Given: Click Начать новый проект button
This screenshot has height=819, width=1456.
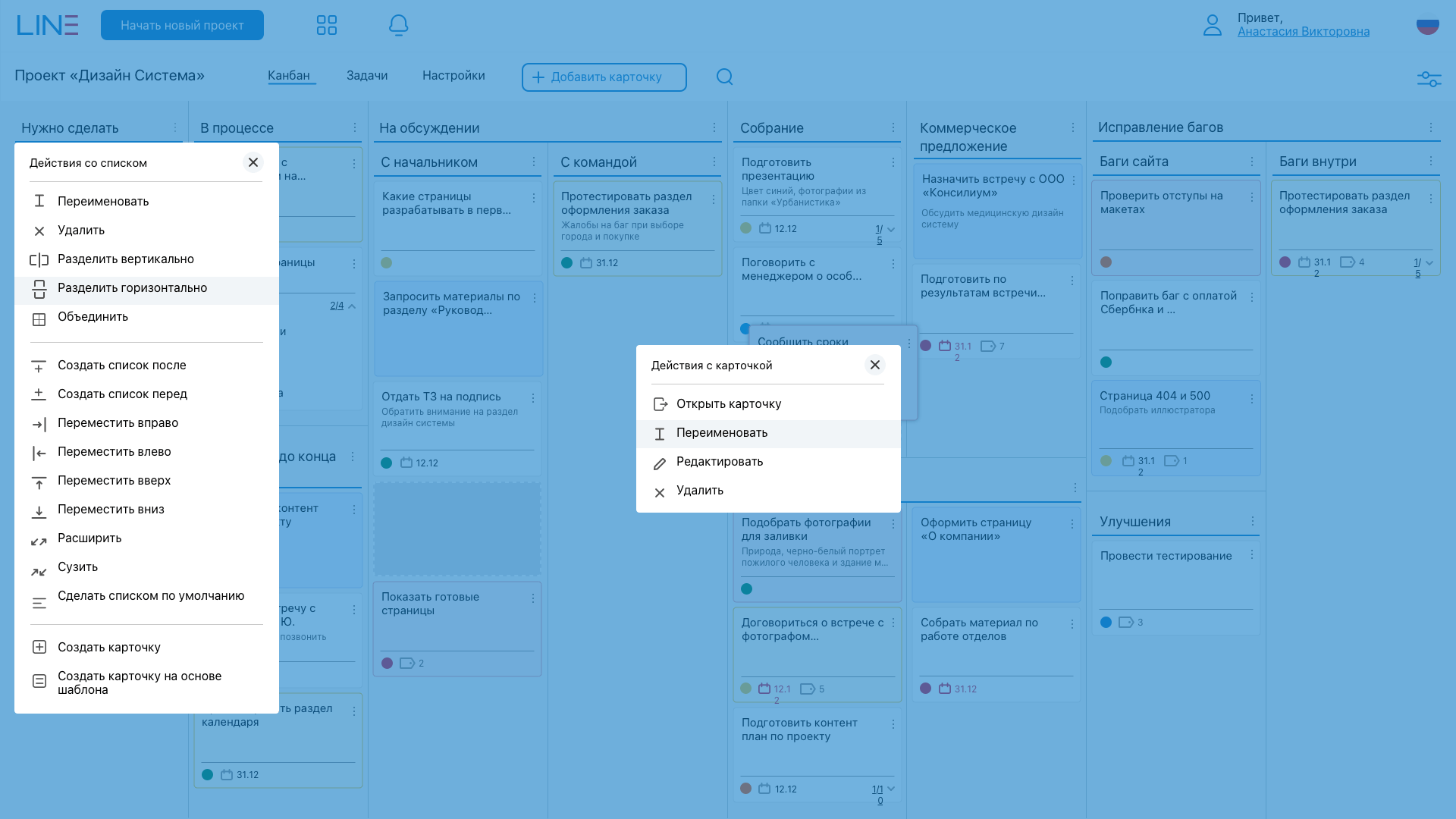Looking at the screenshot, I should click(182, 25).
